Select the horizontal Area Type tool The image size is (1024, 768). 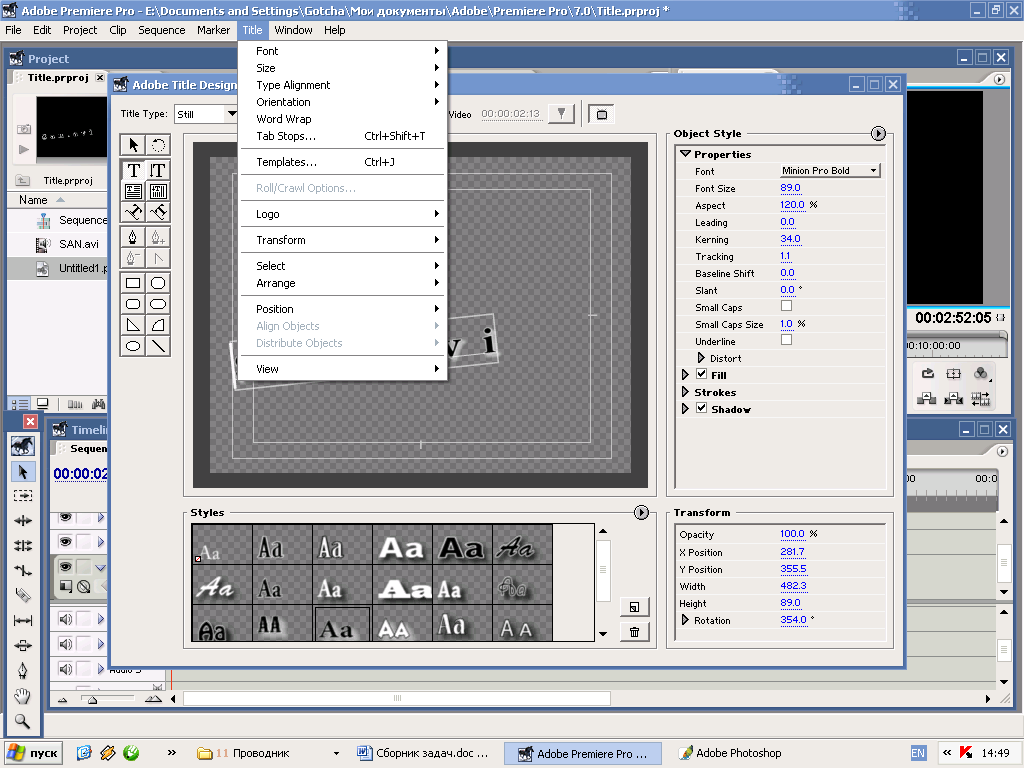(x=133, y=191)
